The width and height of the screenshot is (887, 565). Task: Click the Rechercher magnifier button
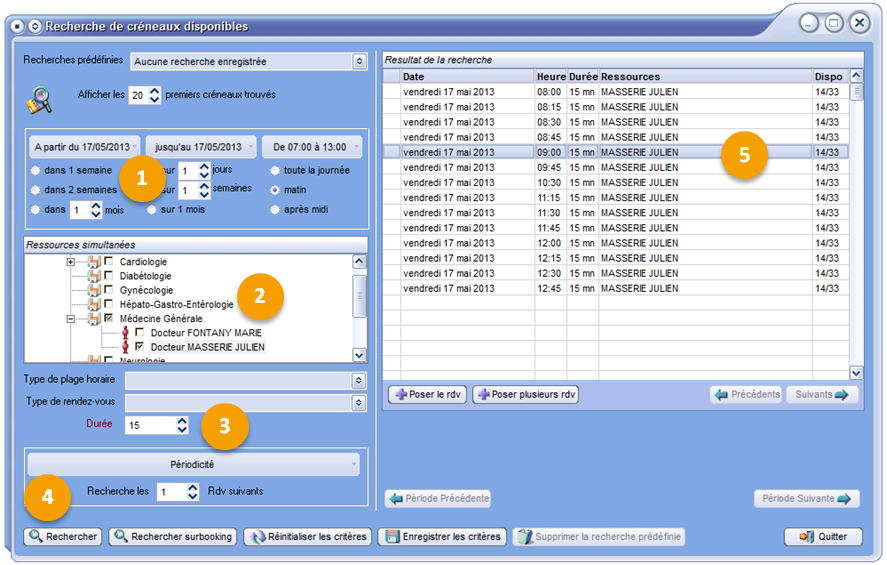coord(63,537)
